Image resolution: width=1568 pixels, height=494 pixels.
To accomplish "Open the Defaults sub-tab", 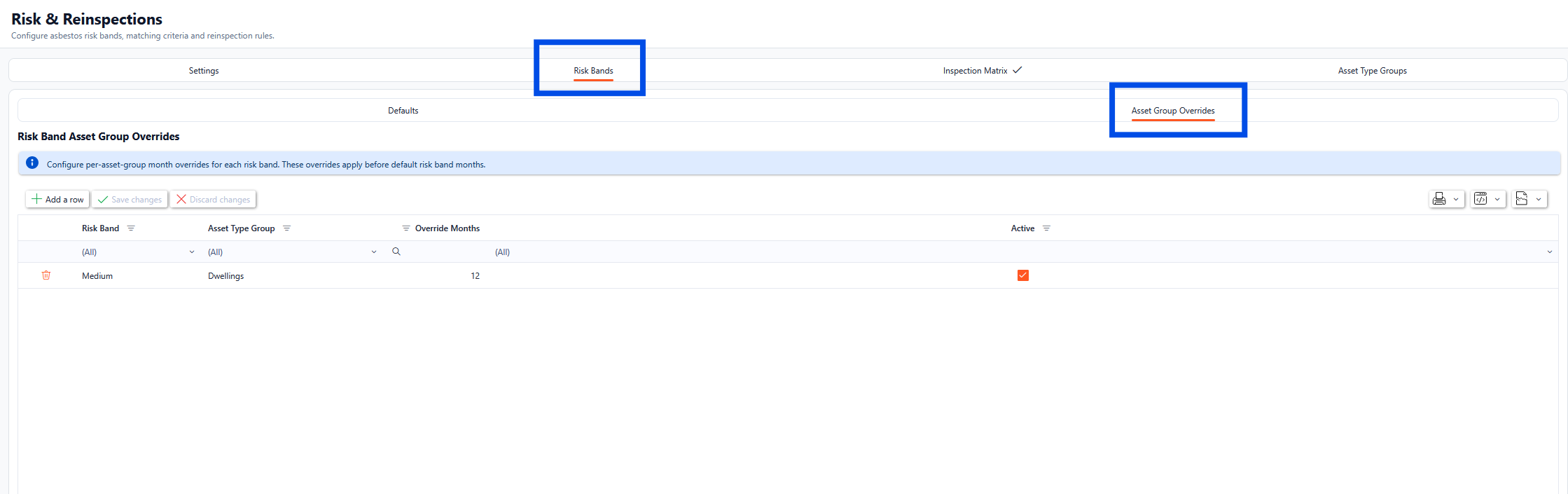I will 403,111.
